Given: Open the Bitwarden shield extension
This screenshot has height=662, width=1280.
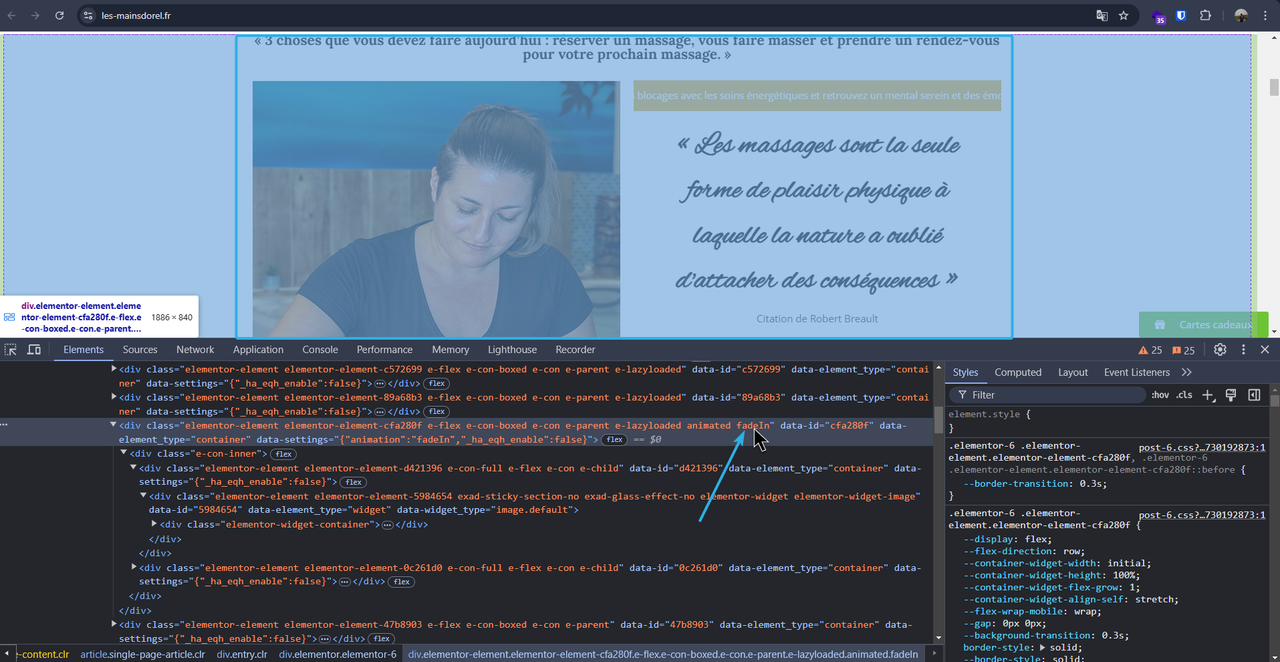Looking at the screenshot, I should 1181,16.
